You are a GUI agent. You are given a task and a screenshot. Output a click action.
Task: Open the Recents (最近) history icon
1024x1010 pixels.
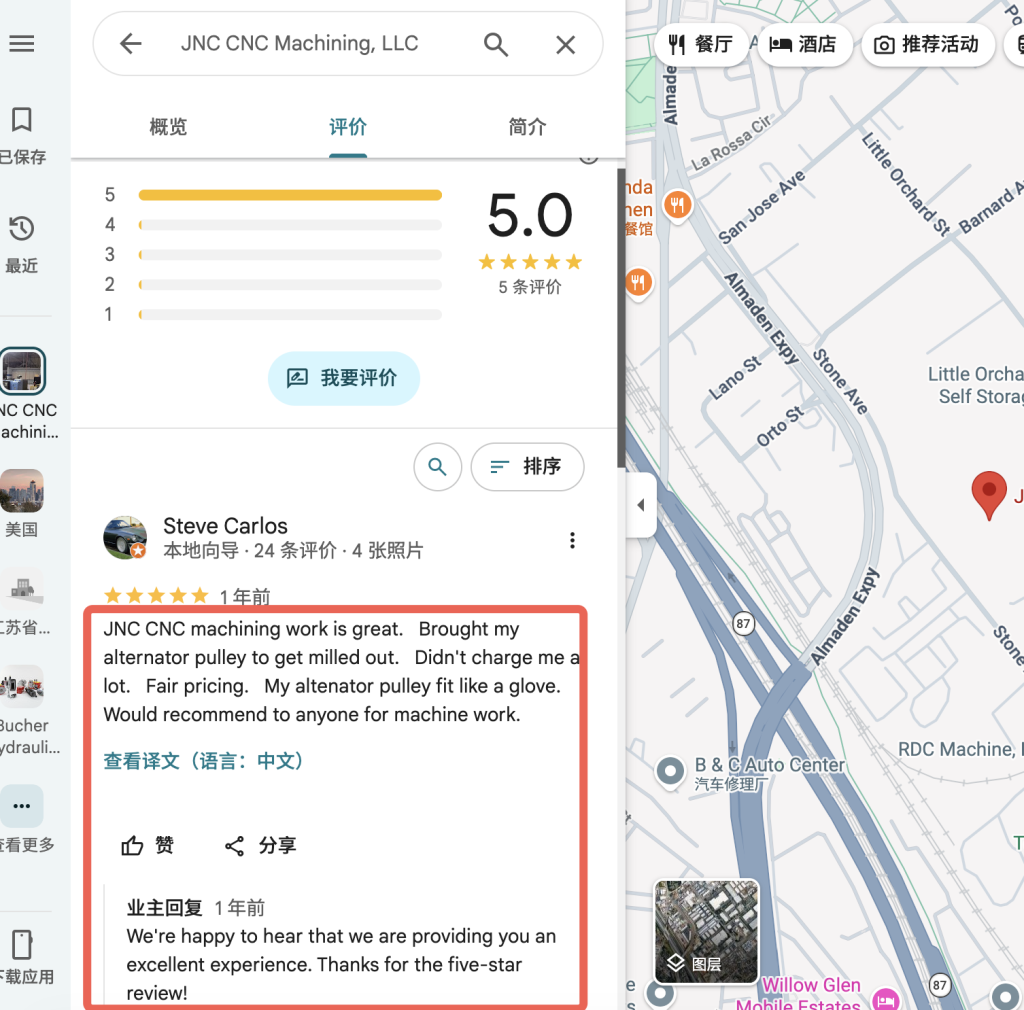click(x=22, y=229)
